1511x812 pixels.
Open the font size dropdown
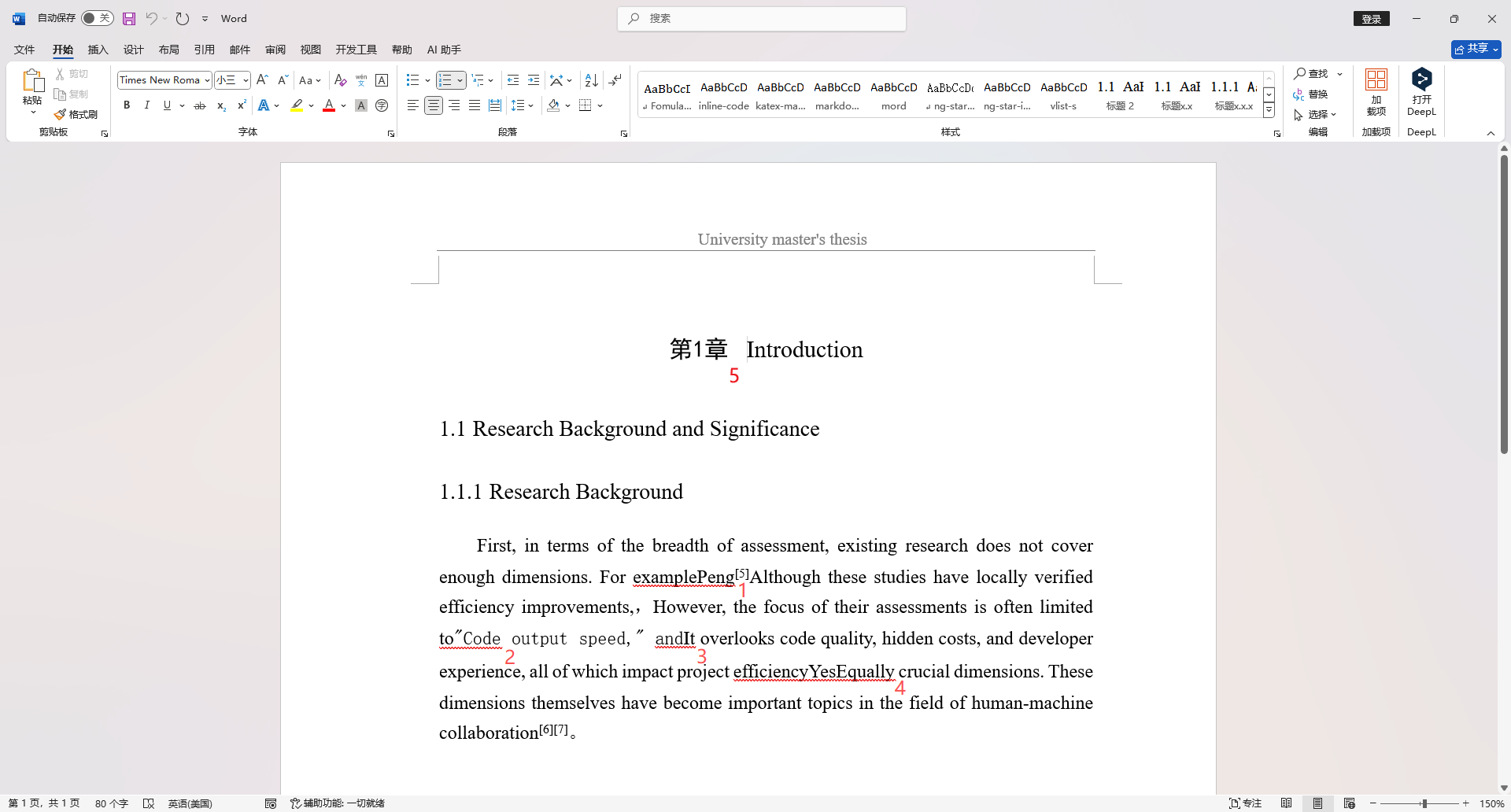click(246, 80)
